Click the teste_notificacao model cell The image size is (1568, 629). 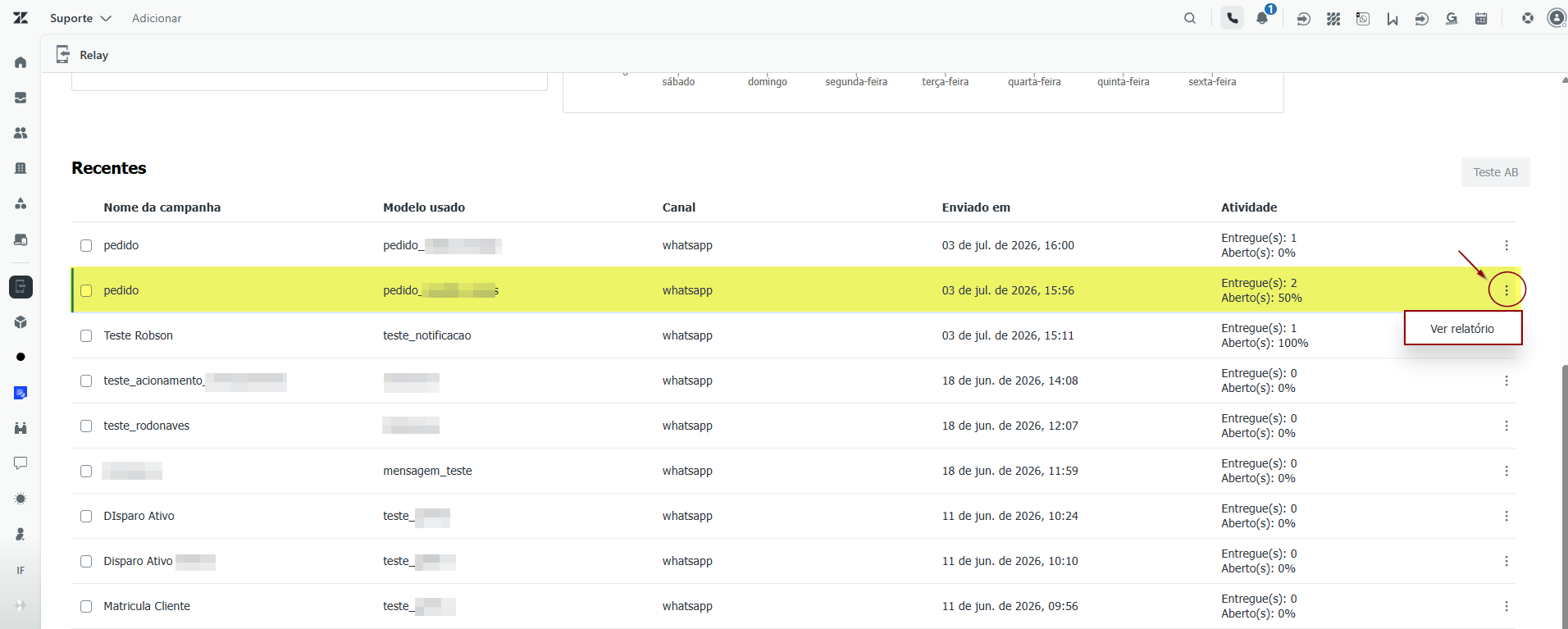[x=427, y=335]
